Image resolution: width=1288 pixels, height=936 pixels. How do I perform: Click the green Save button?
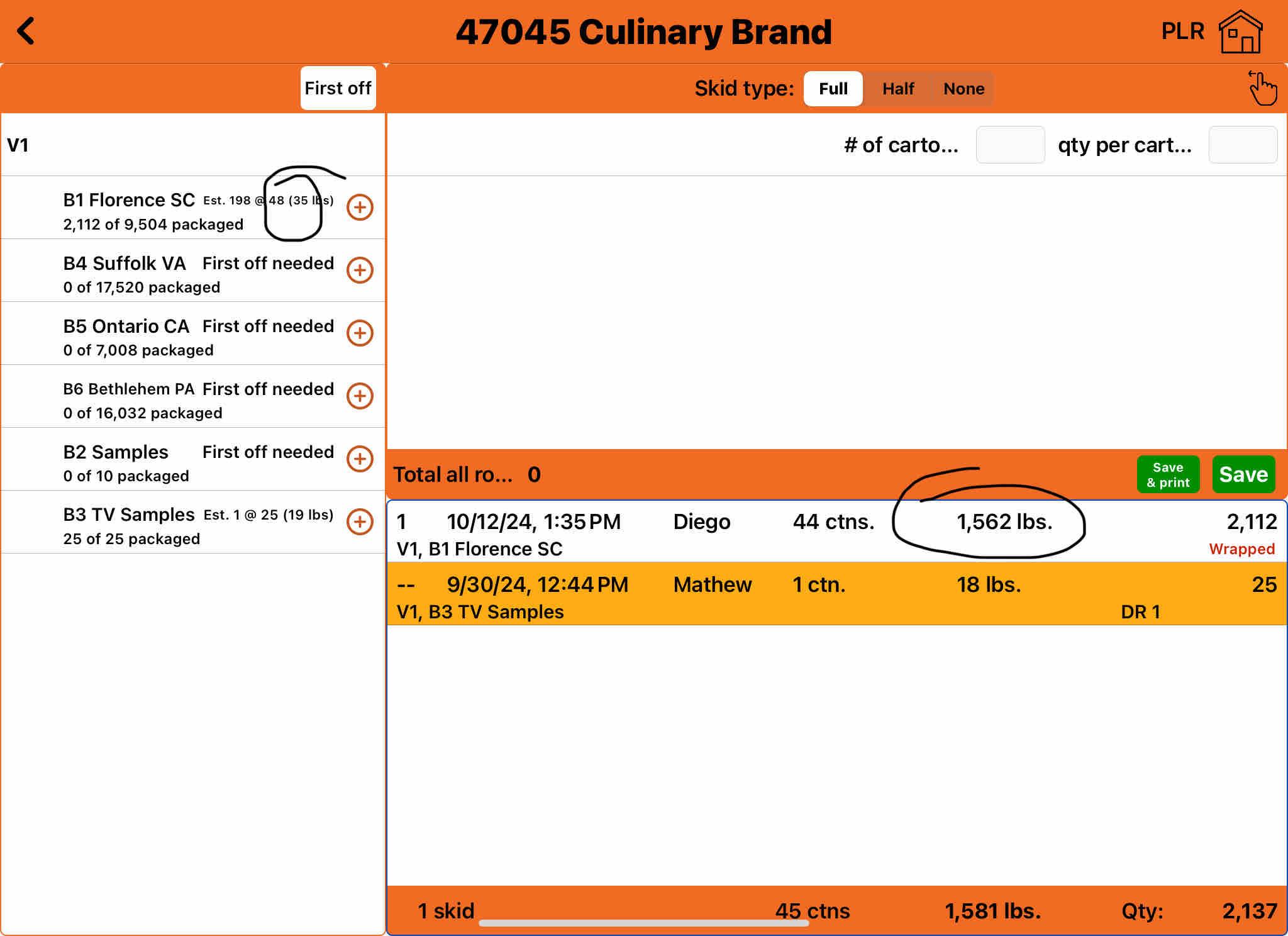click(x=1243, y=474)
